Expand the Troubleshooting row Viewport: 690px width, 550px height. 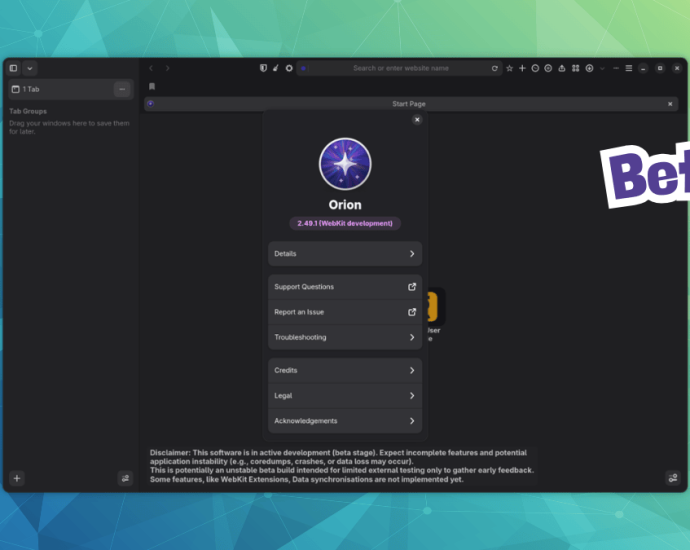click(345, 337)
